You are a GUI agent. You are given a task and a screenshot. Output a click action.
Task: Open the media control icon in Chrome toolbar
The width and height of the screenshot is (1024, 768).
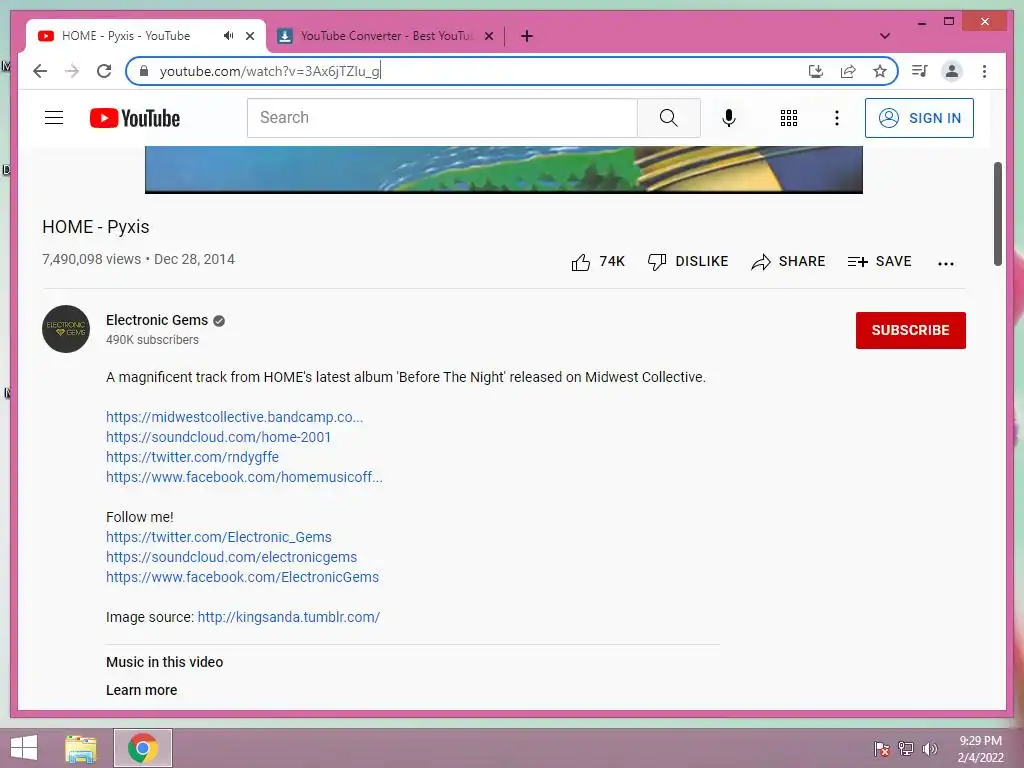pyautogui.click(x=920, y=71)
